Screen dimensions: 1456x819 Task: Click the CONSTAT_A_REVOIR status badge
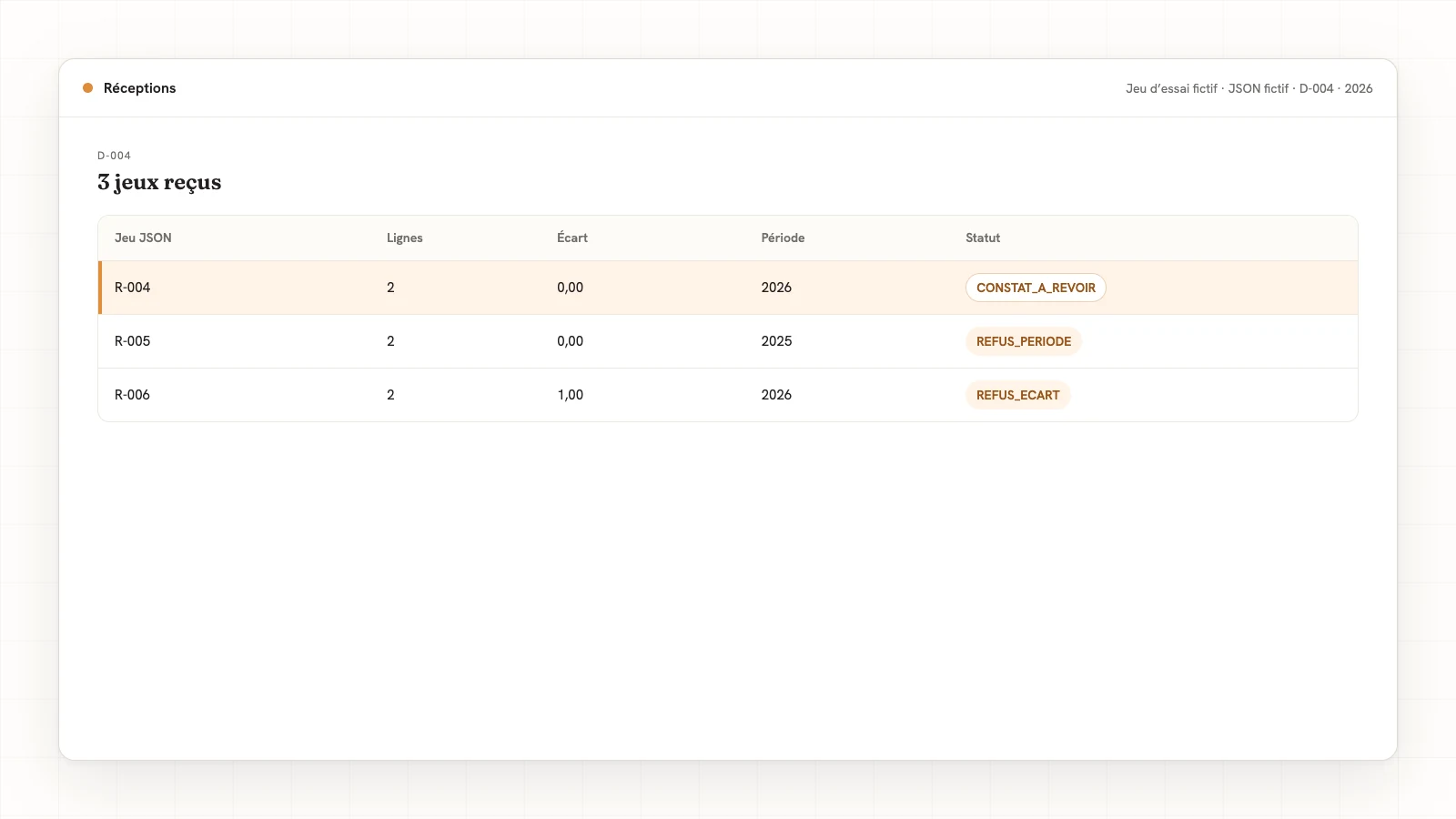coord(1036,288)
